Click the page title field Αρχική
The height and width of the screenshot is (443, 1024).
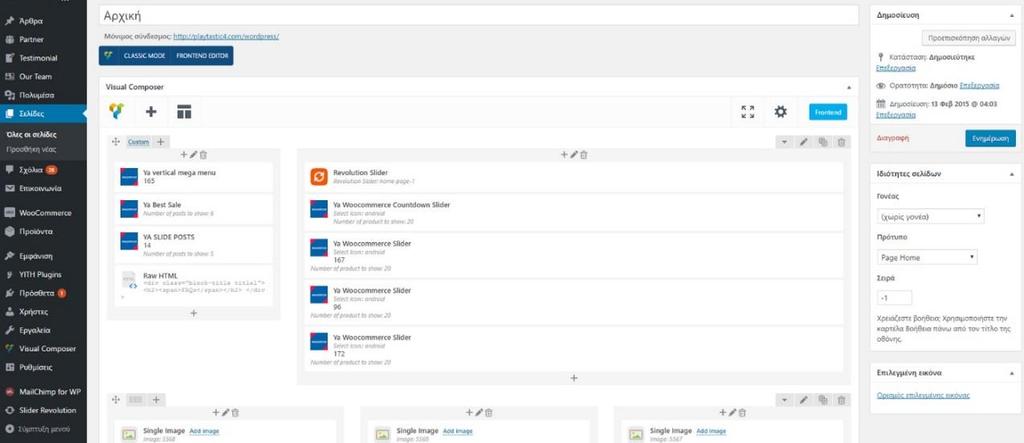pos(479,16)
